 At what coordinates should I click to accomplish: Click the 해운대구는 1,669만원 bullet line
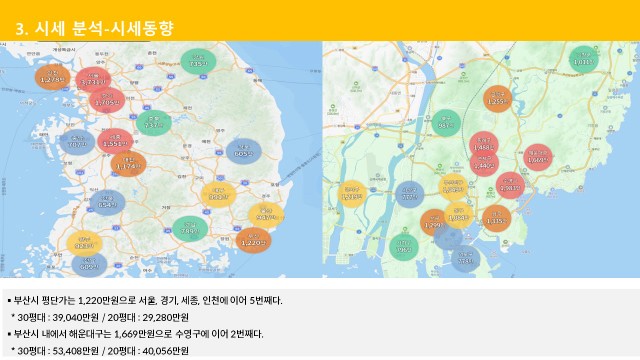[136, 334]
